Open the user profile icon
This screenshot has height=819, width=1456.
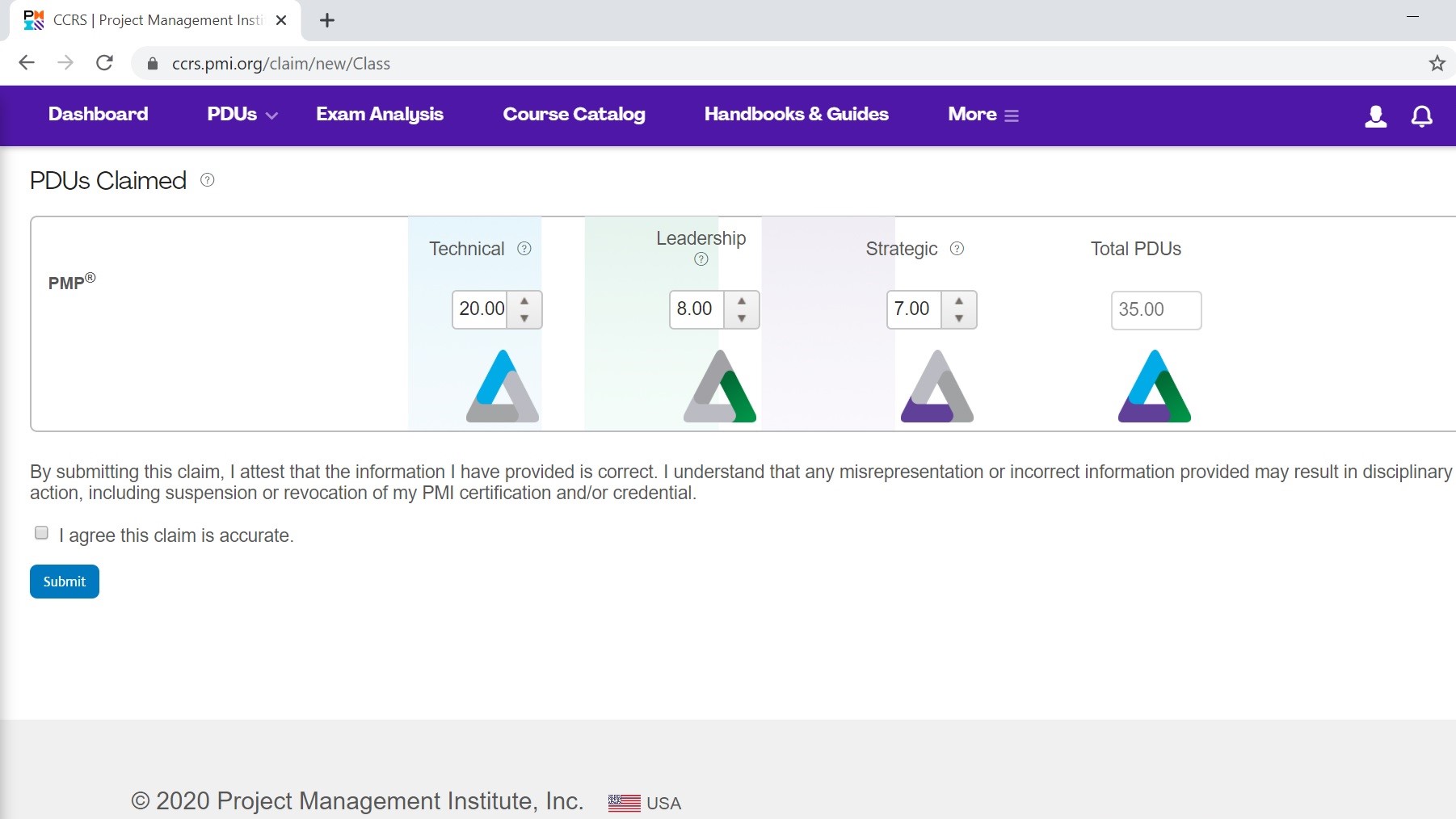tap(1376, 115)
